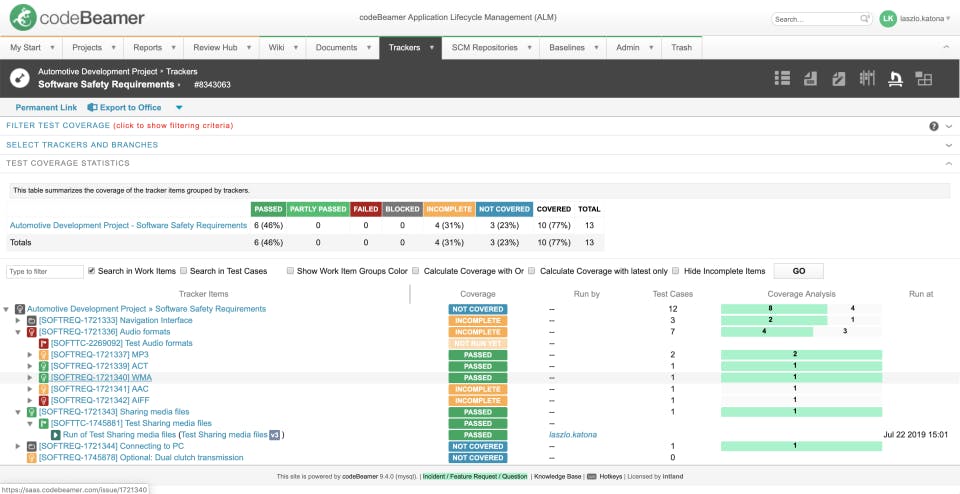Switch to the cardboard view icon
The image size is (960, 494).
[x=867, y=78]
